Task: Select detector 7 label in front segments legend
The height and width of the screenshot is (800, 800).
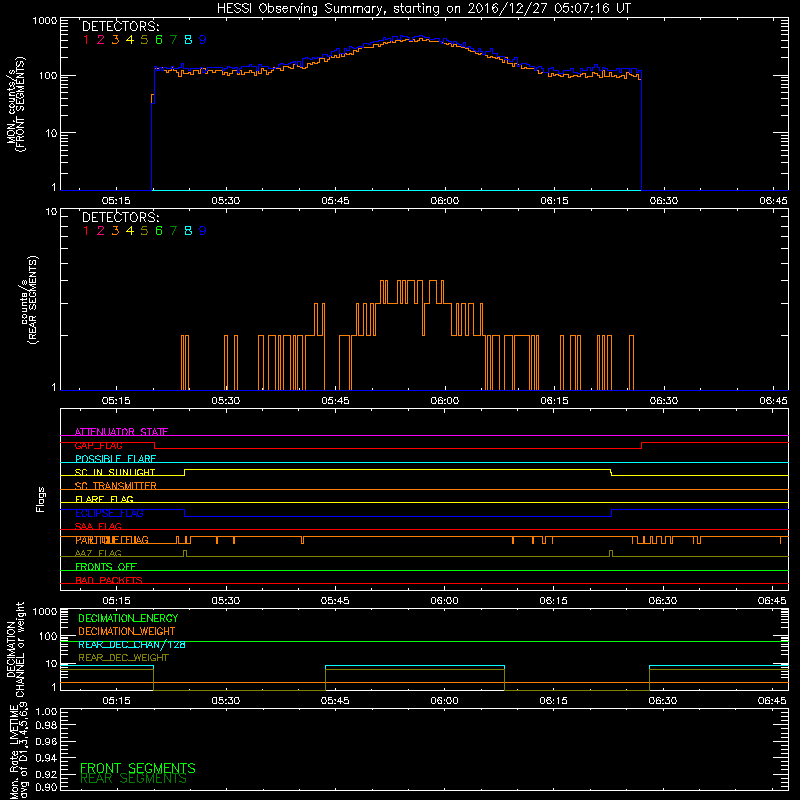Action: [173, 40]
